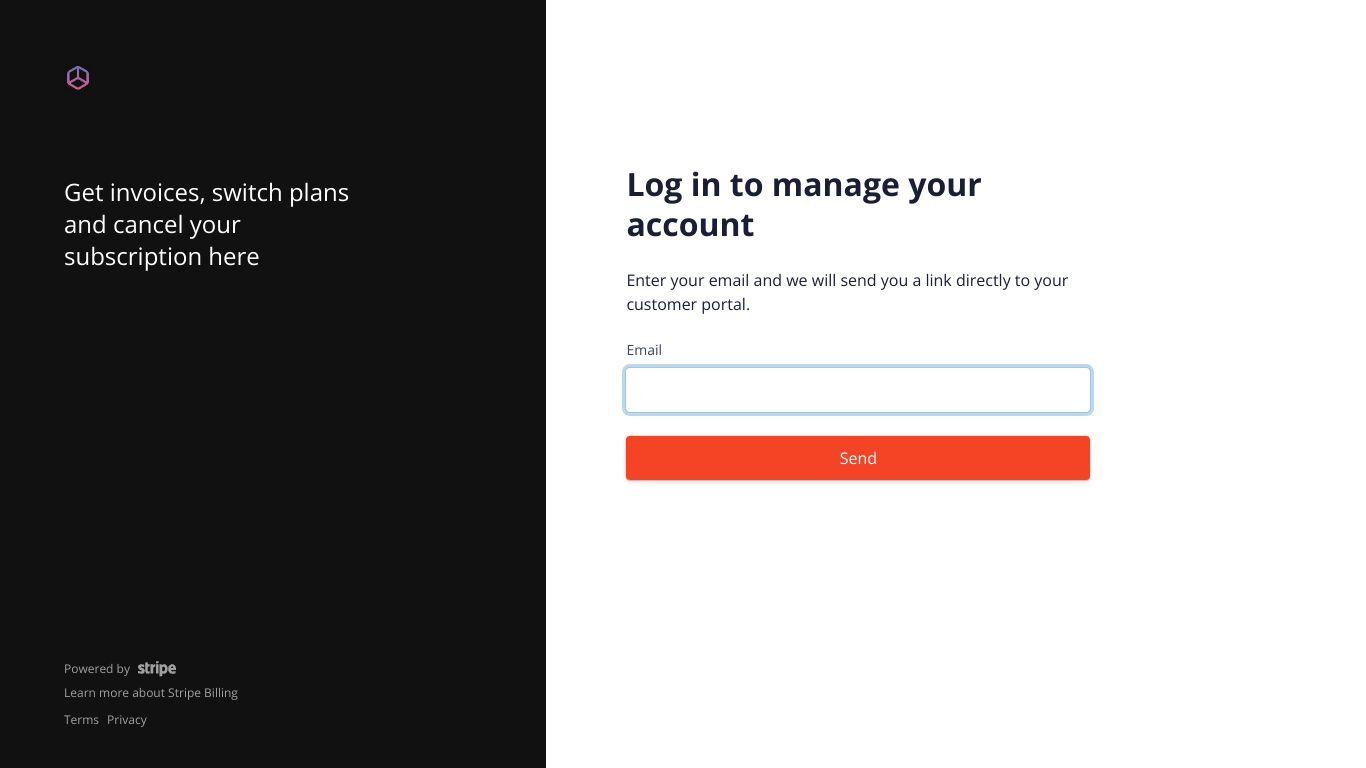Click the 'customer portal.' text
The image size is (1366, 768).
click(x=688, y=304)
